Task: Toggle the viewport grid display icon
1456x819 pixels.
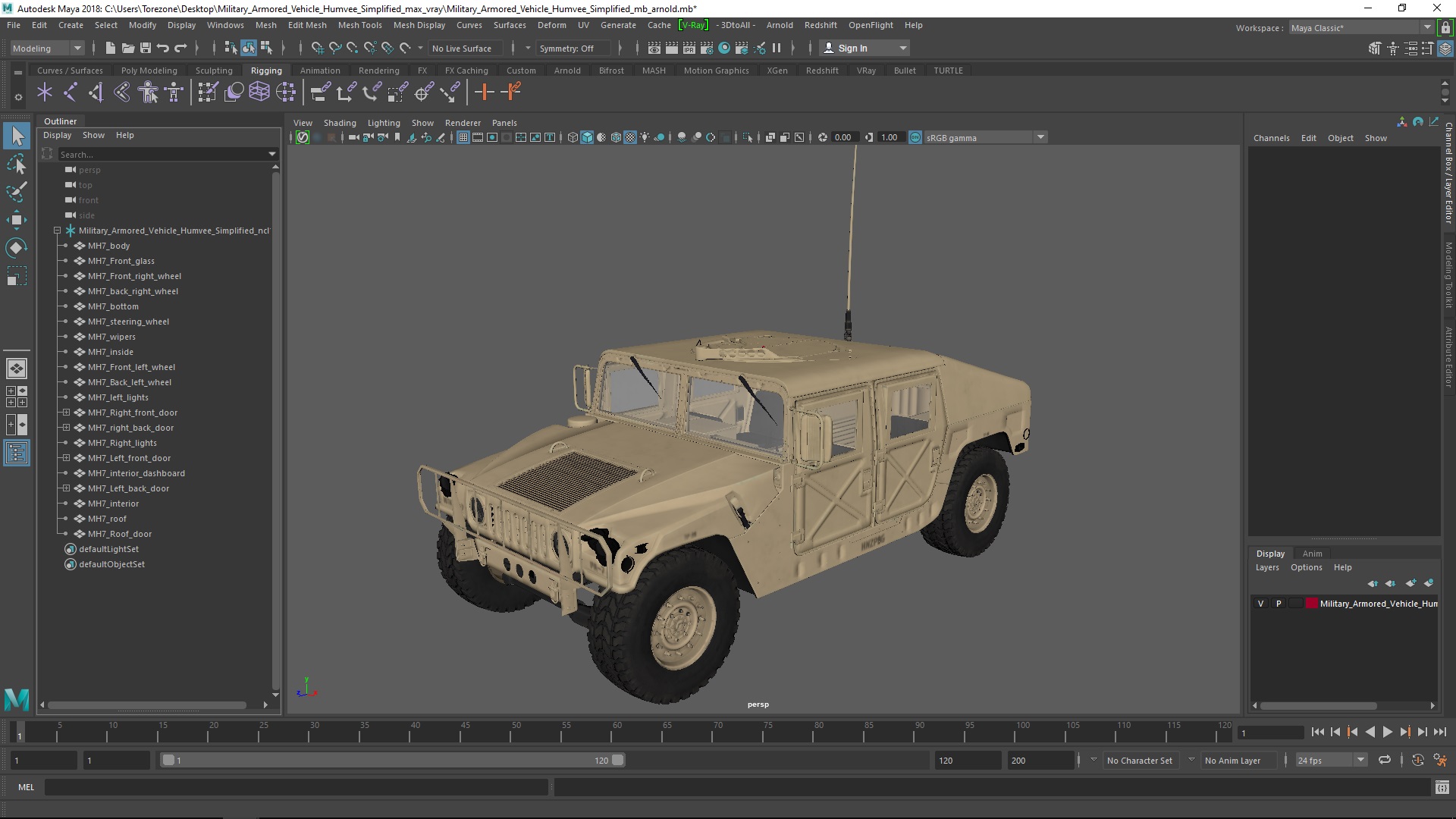Action: (463, 137)
